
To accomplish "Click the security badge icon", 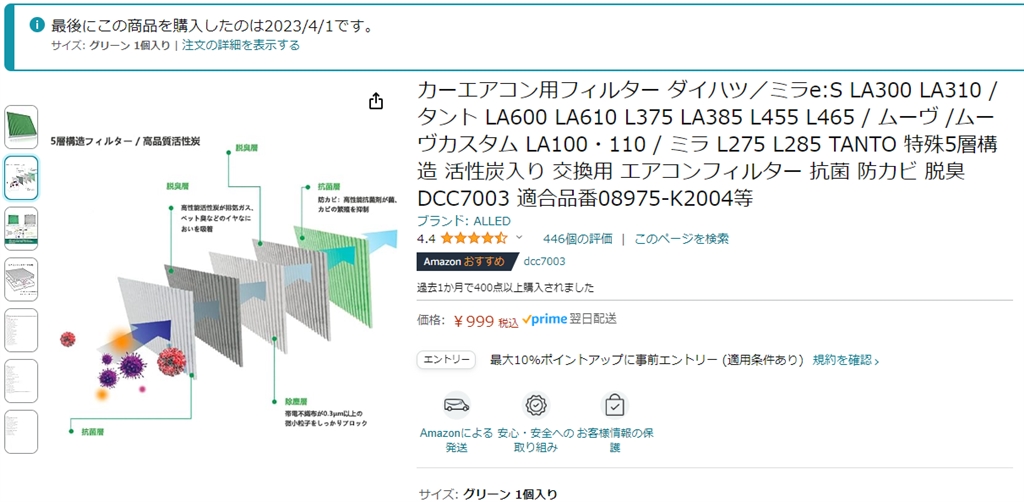I will pos(536,405).
